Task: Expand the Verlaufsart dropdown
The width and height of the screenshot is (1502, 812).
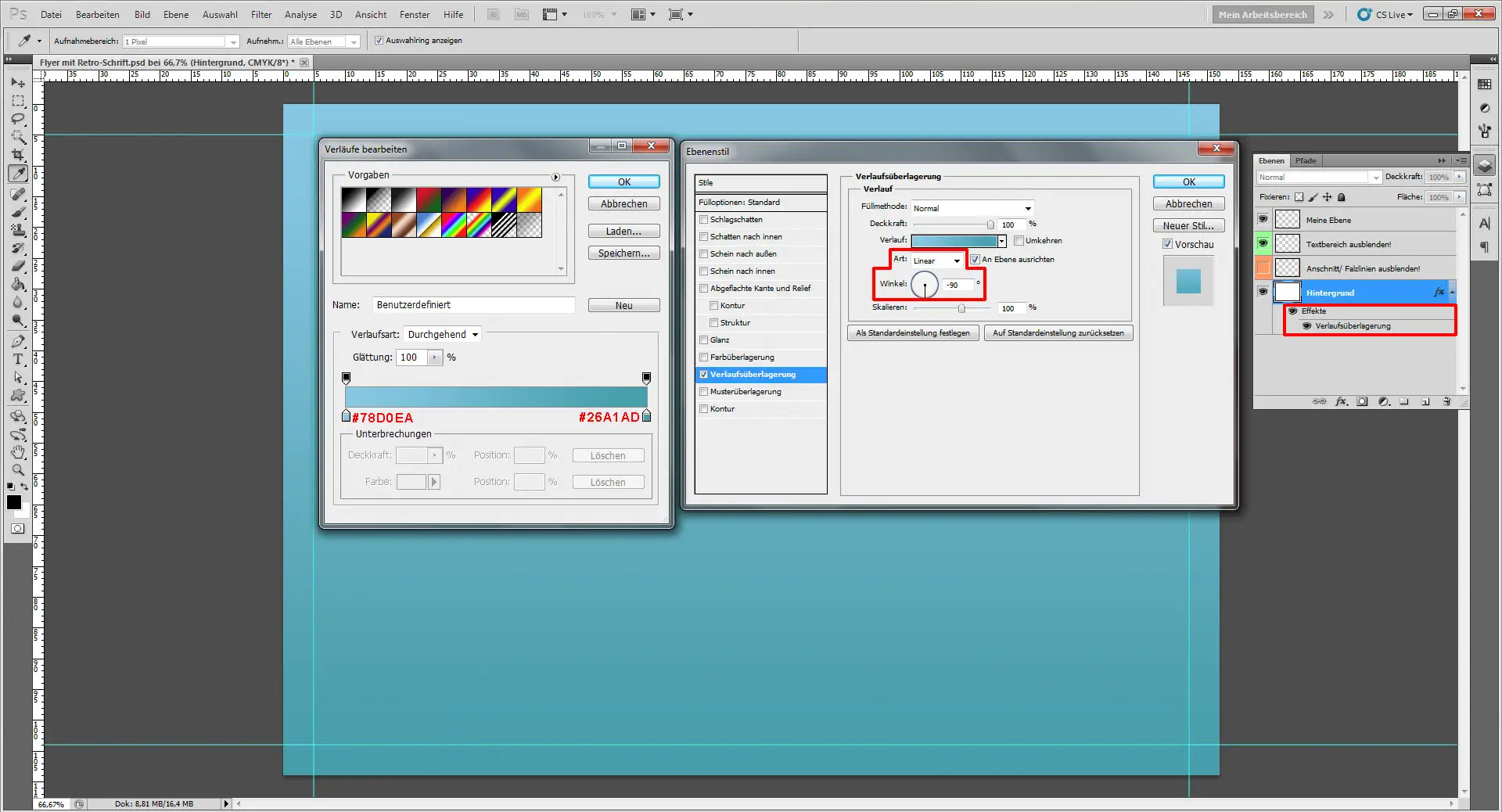Action: (x=442, y=335)
